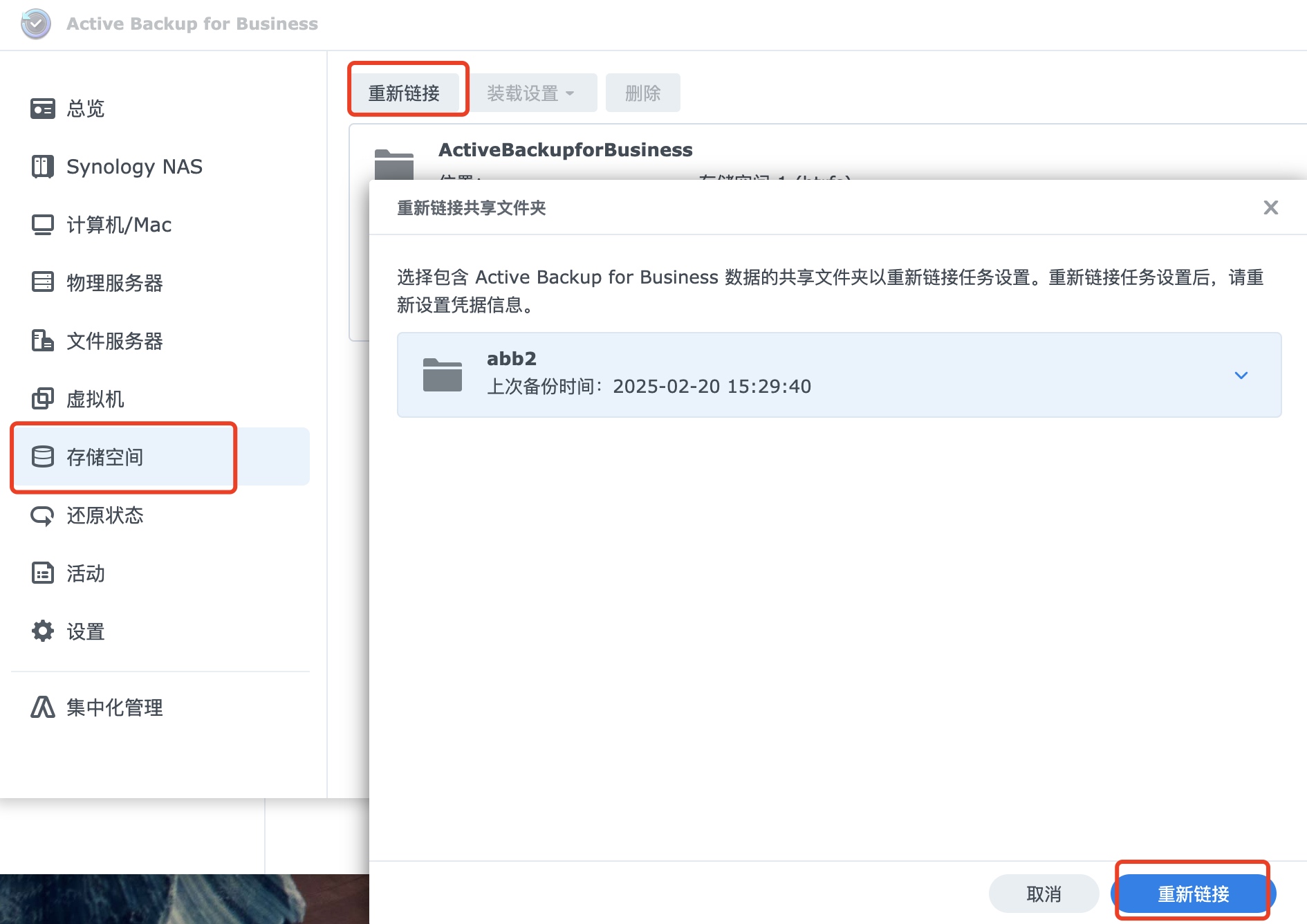Click the storage (存储空间) database icon
The image size is (1307, 924).
(43, 456)
